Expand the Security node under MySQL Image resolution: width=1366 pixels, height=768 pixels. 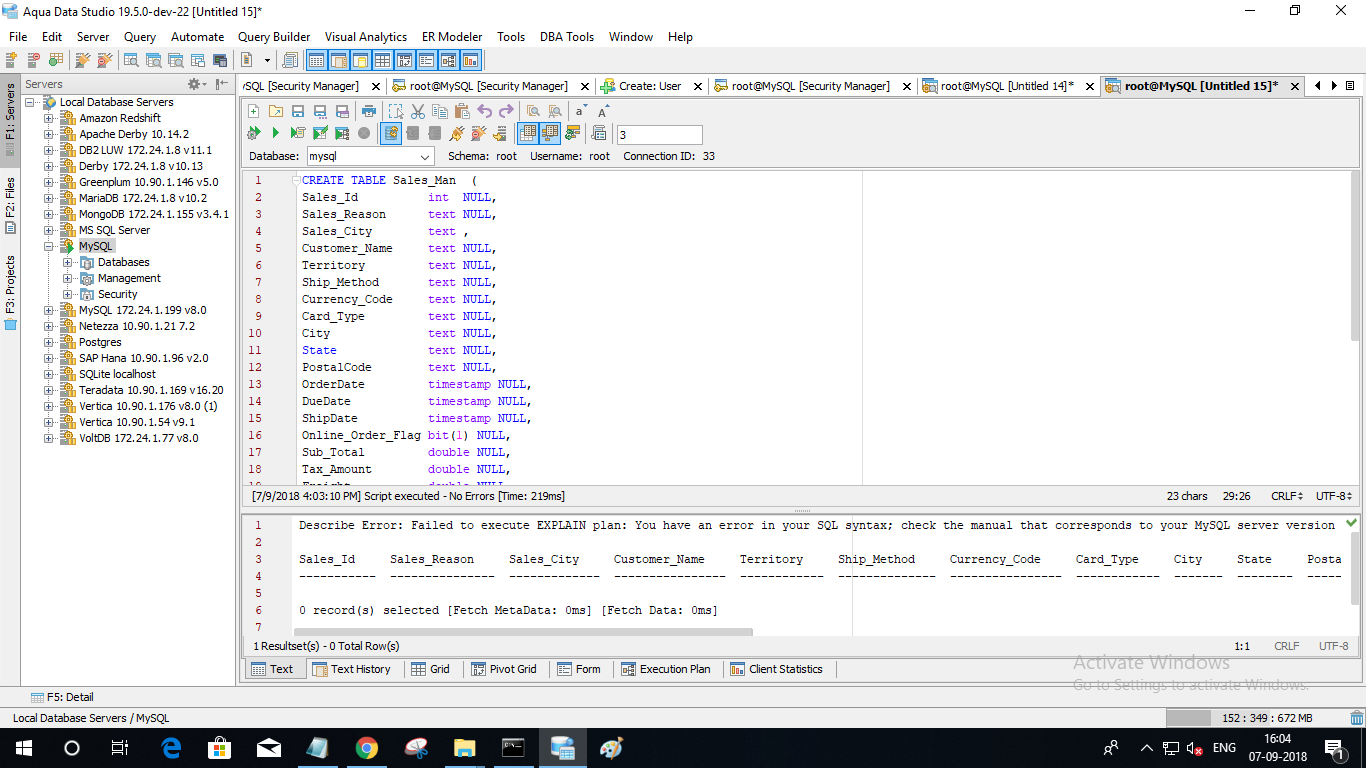67,294
